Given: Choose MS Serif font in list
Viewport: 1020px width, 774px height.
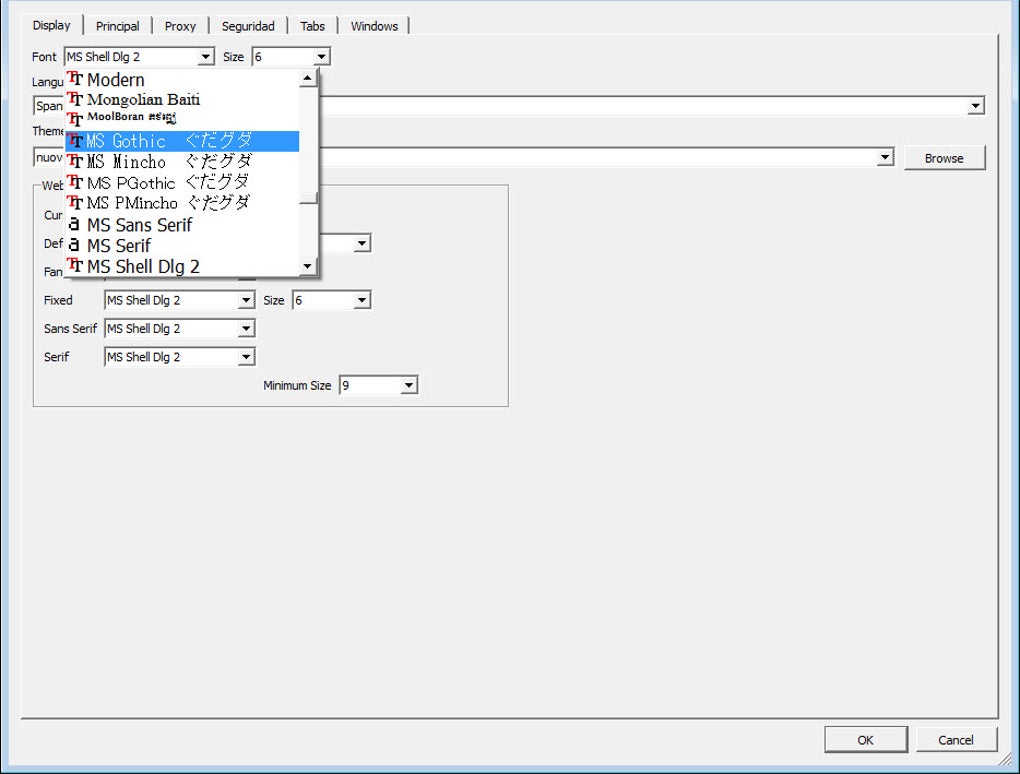Looking at the screenshot, I should tap(182, 245).
